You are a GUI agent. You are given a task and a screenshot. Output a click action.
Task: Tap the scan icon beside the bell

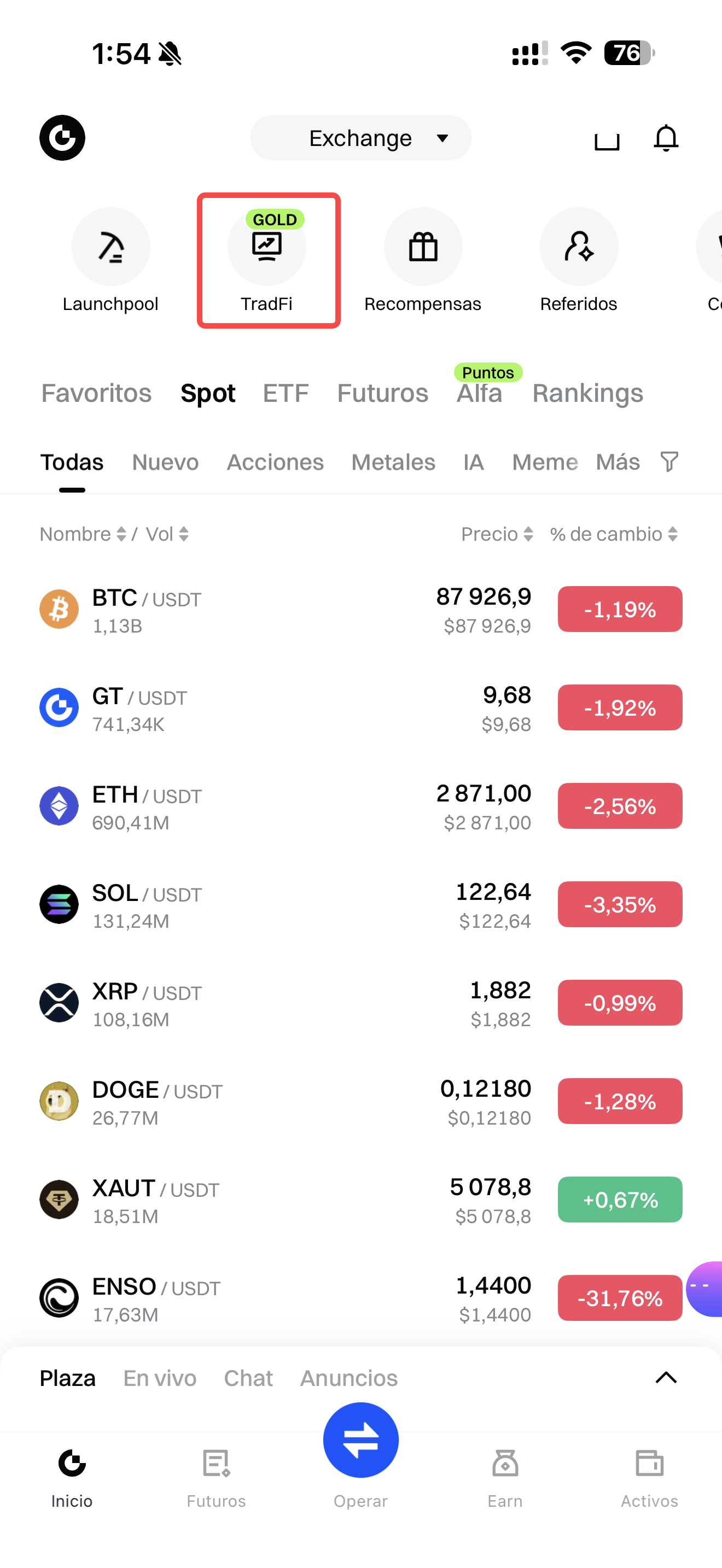click(607, 138)
